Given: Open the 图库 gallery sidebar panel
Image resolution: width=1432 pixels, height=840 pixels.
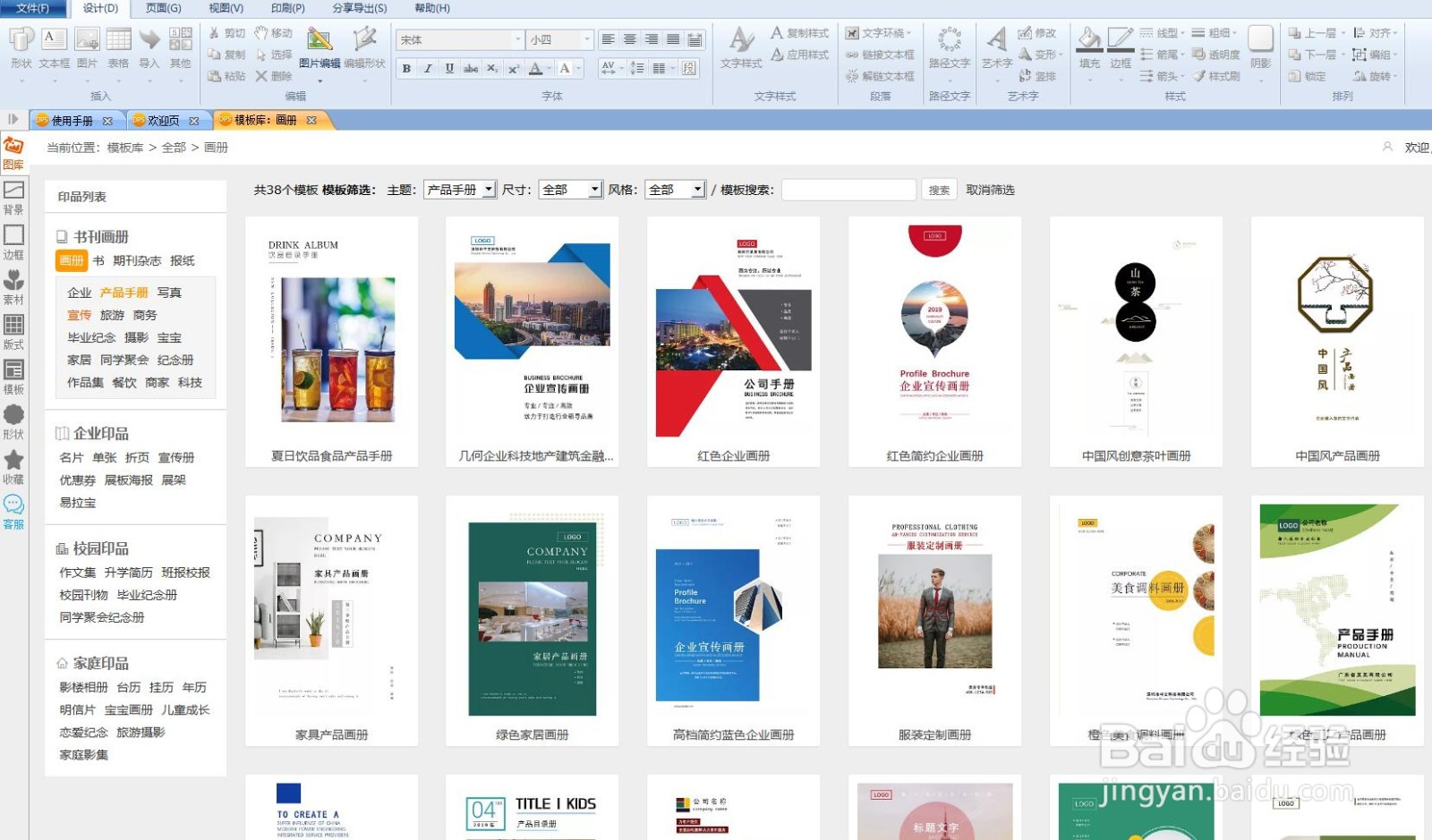Looking at the screenshot, I should tap(13, 153).
